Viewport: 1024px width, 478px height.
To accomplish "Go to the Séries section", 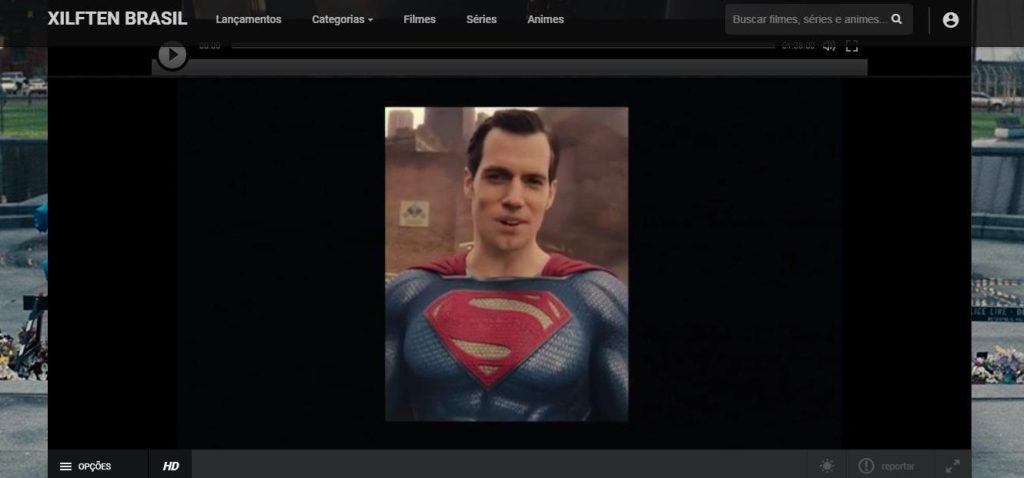I will [481, 20].
